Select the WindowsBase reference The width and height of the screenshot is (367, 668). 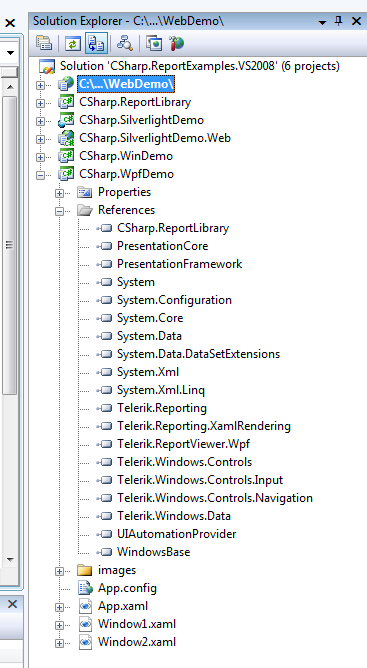pos(153,552)
